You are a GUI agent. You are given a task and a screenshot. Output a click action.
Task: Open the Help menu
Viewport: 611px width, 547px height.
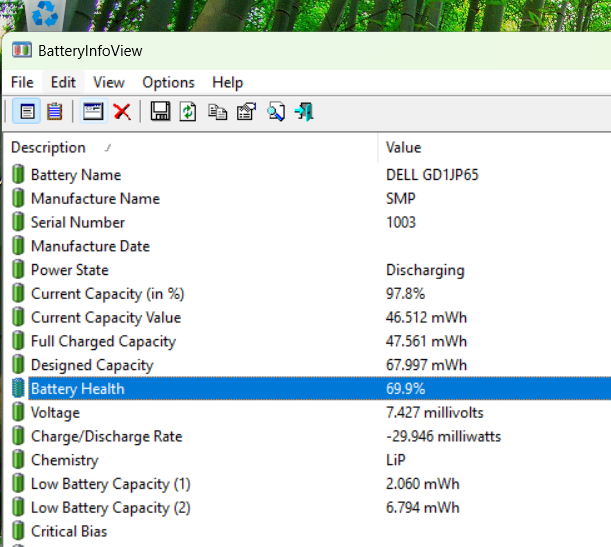[228, 82]
